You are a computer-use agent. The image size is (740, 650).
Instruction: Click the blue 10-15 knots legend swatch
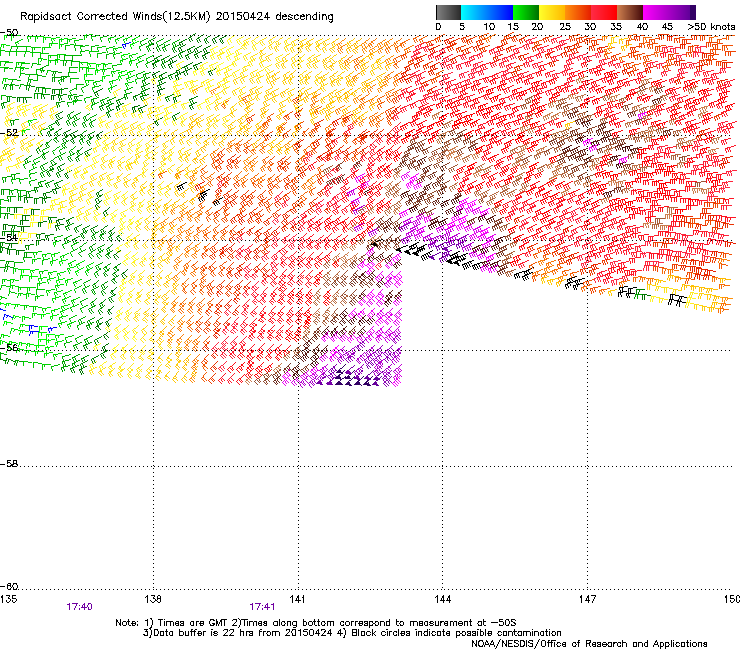[500, 12]
